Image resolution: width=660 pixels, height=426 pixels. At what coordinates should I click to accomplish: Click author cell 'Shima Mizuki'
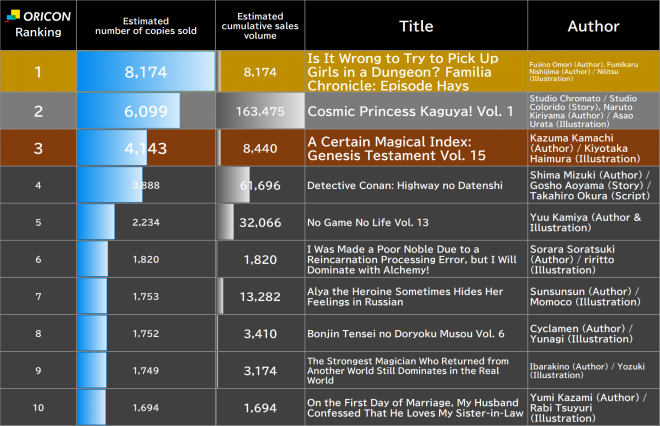coord(590,185)
